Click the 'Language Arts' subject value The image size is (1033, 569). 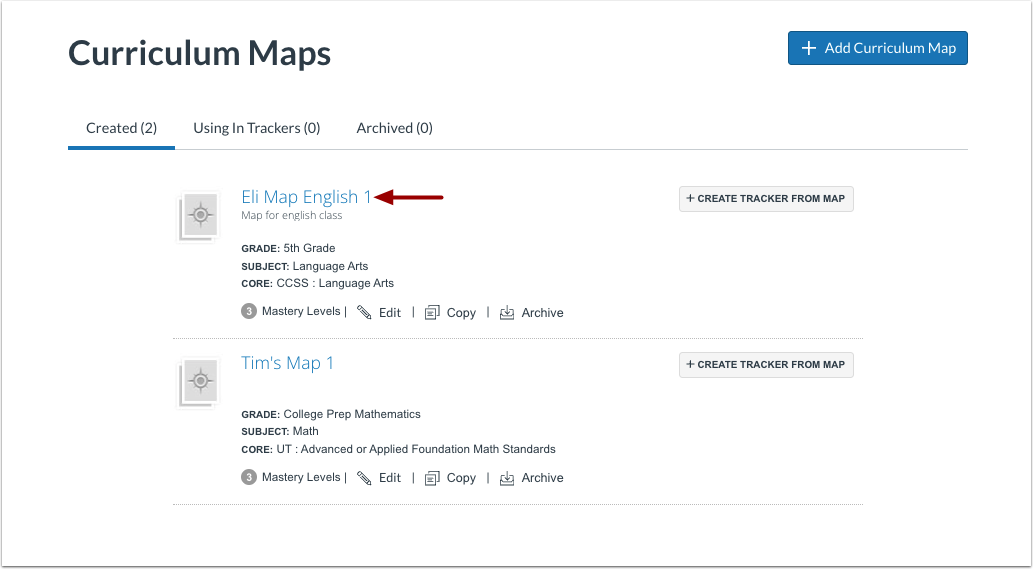(x=330, y=266)
